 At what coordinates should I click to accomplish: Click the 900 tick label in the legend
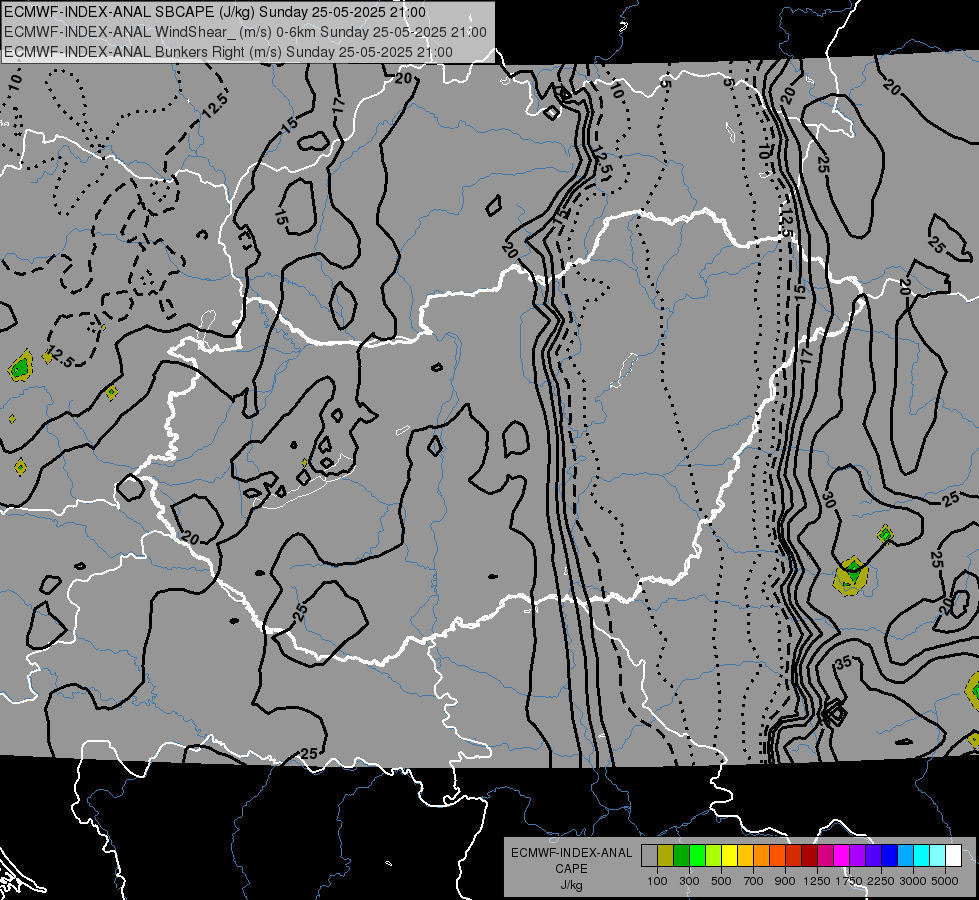coord(785,881)
